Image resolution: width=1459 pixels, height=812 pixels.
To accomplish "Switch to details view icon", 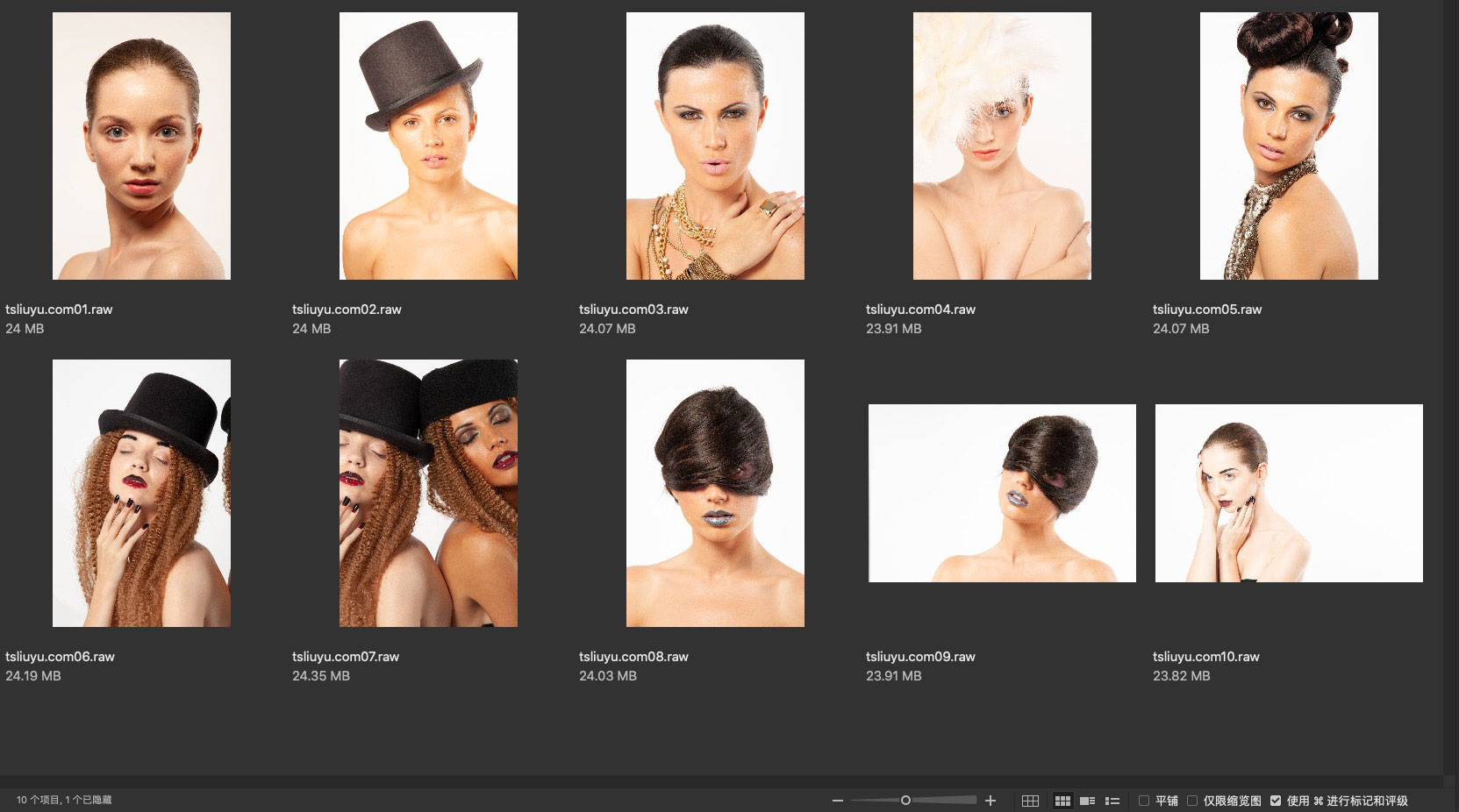I will click(x=1087, y=801).
